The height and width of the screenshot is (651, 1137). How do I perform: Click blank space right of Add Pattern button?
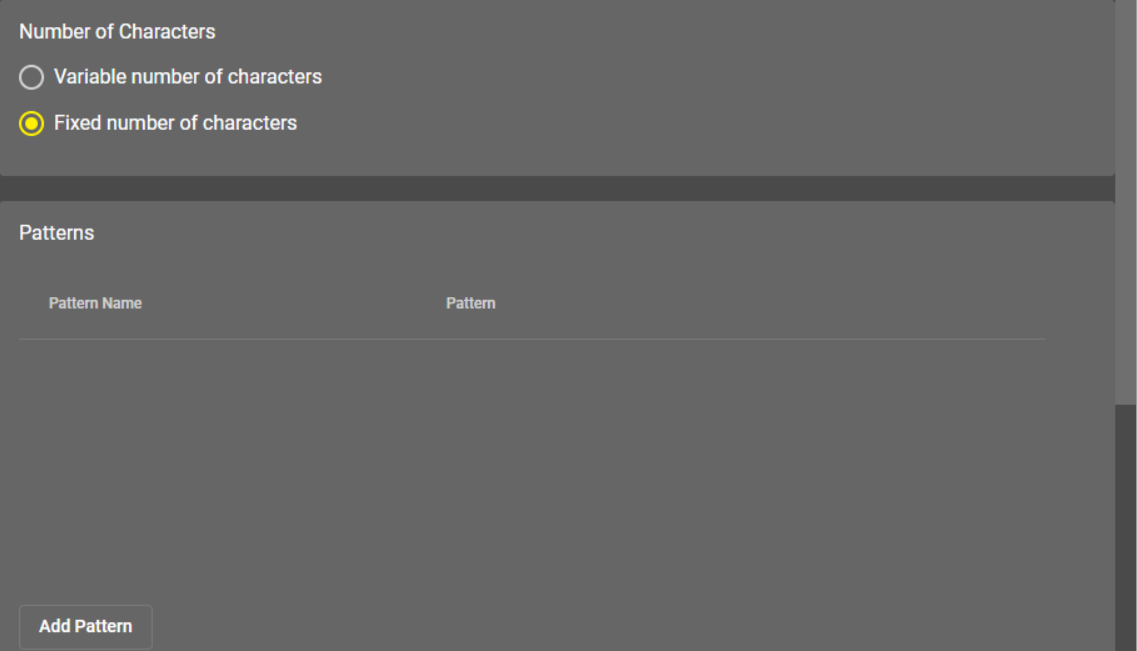600,627
